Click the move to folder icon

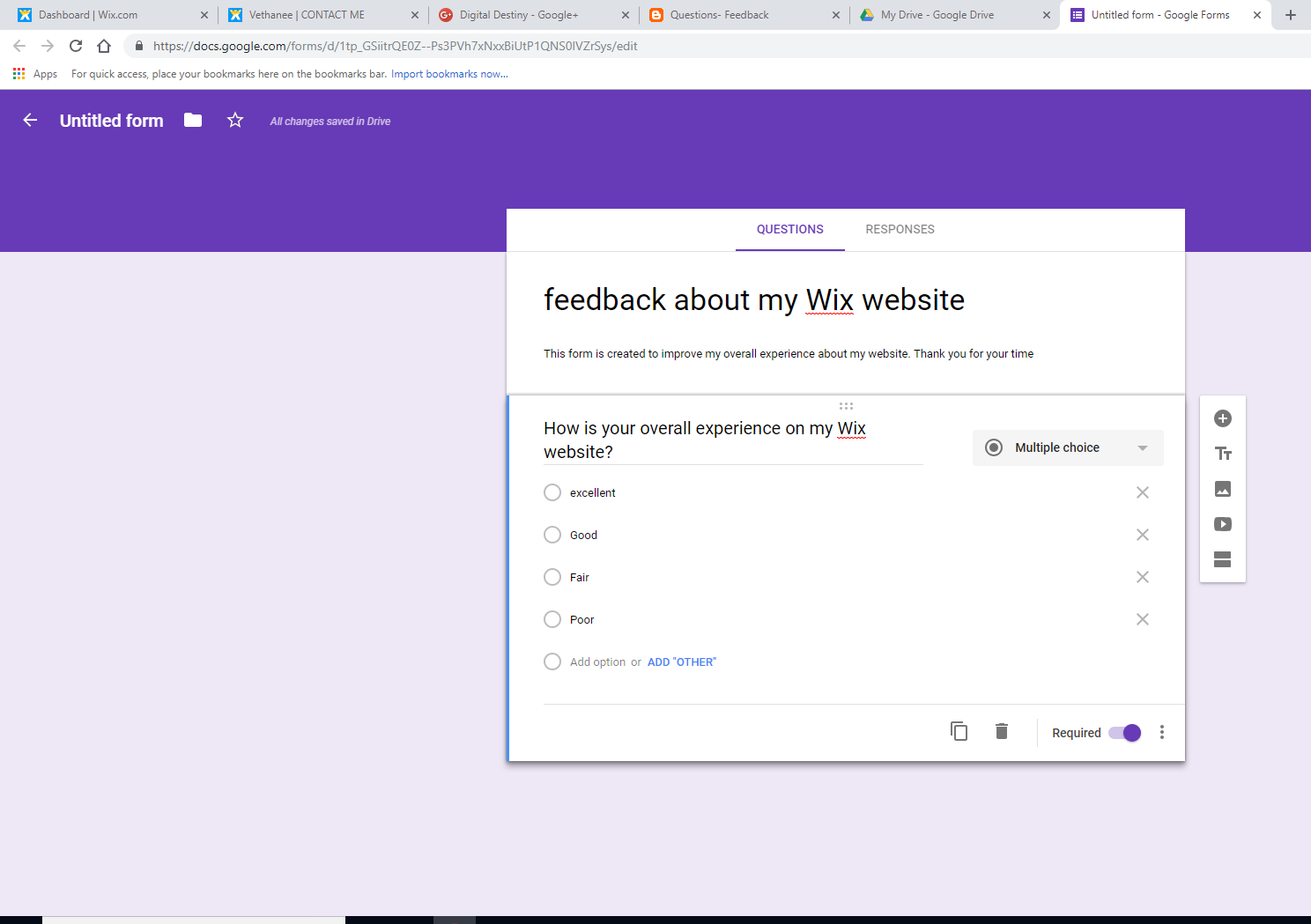tap(193, 120)
